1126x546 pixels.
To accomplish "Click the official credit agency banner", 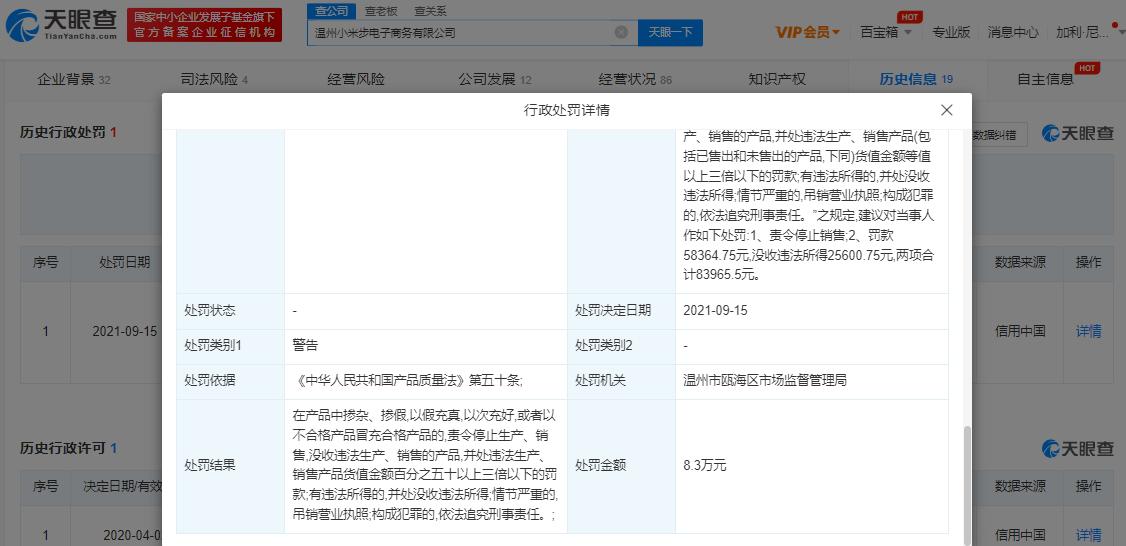I will coord(205,25).
